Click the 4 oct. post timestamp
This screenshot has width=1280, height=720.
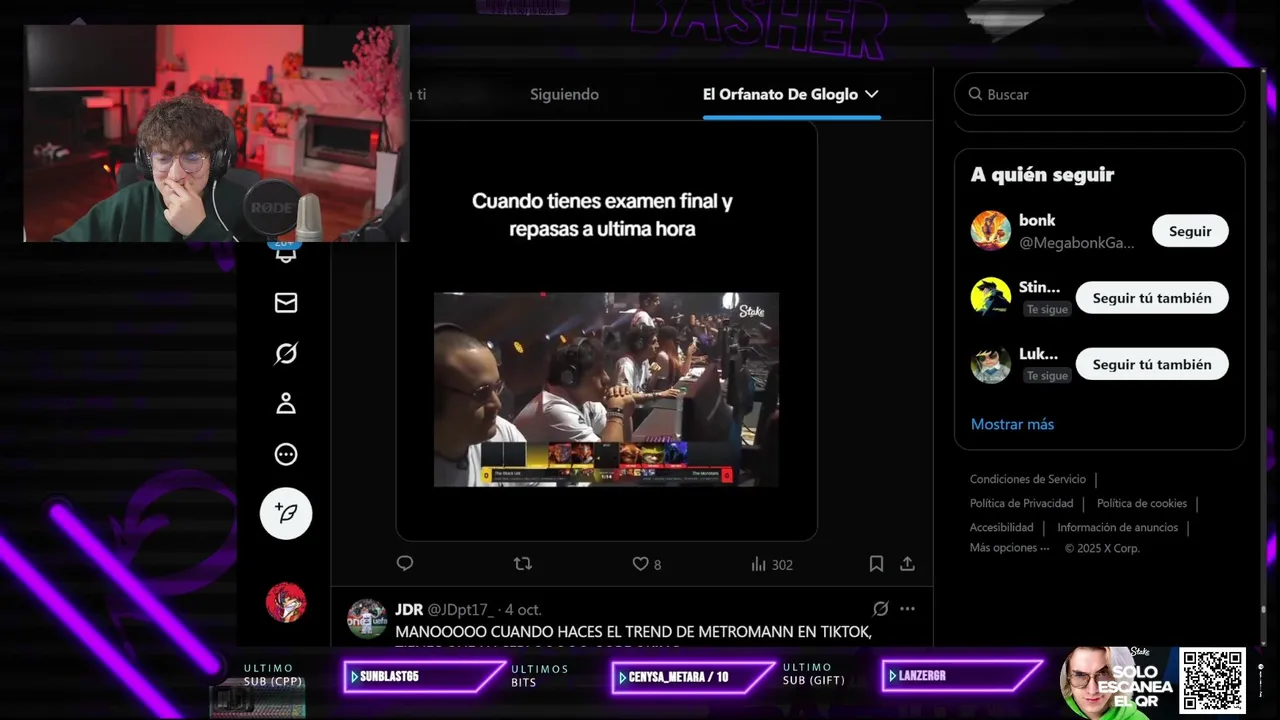[523, 609]
